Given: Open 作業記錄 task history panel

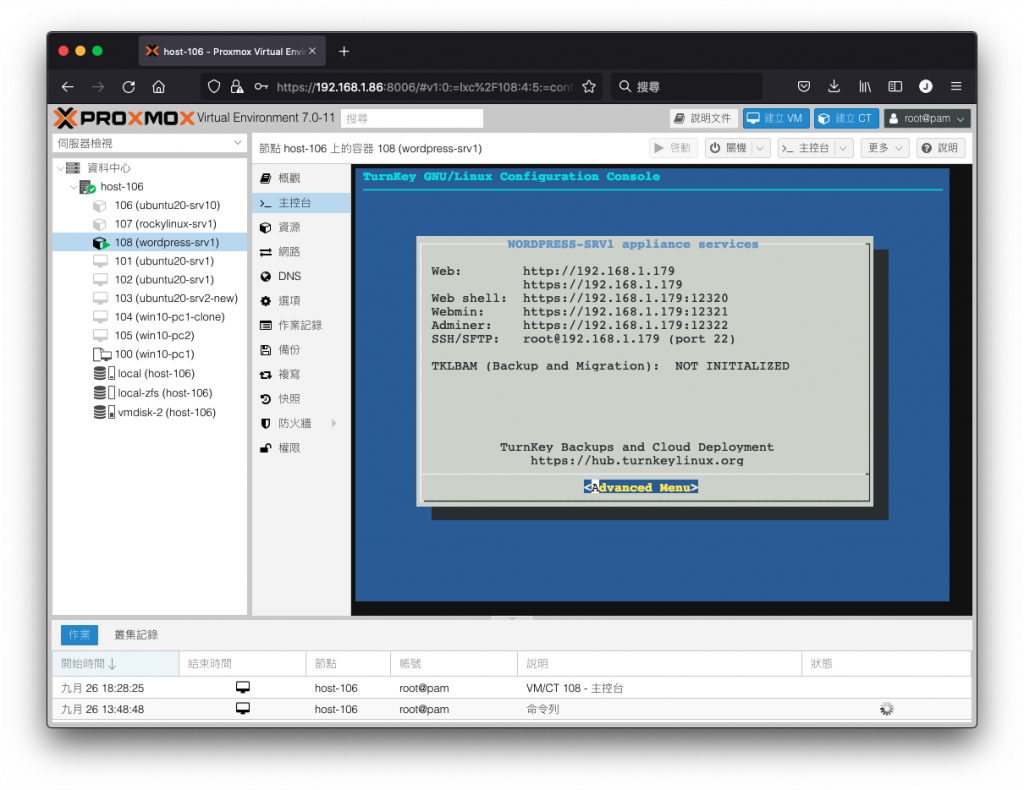Looking at the screenshot, I should click(301, 325).
